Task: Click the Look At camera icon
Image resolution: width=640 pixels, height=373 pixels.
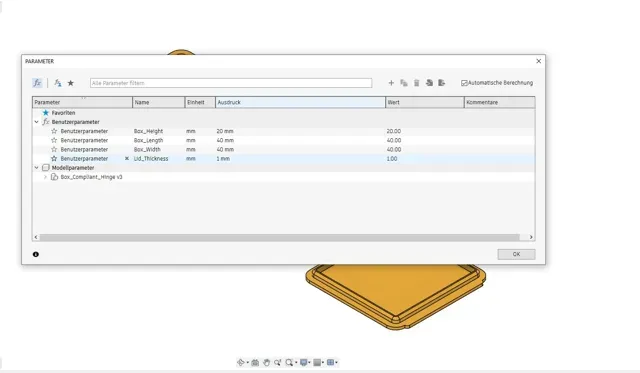Action: click(255, 362)
